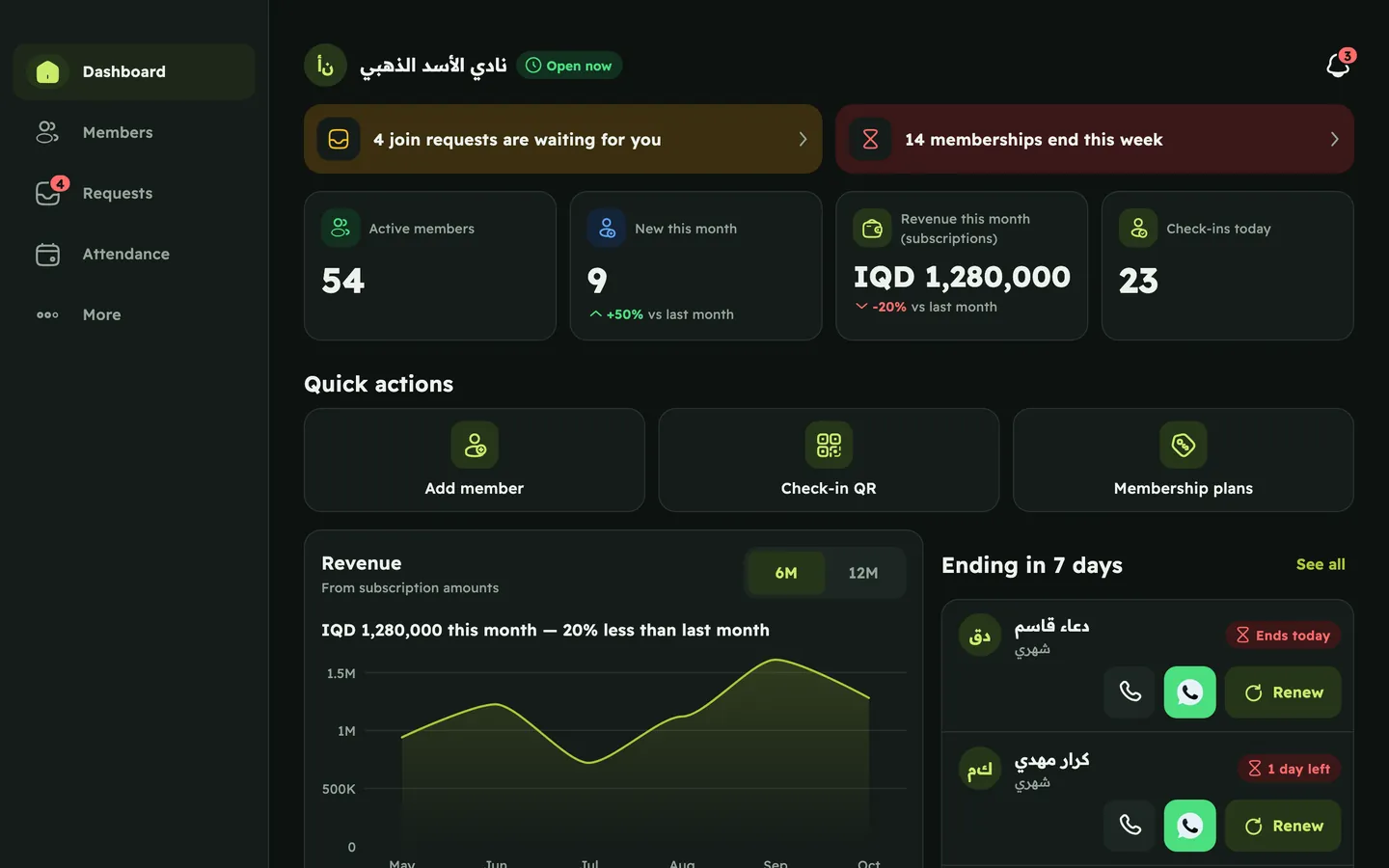The width and height of the screenshot is (1389, 868).
Task: Click See all ending memberships link
Action: 1321,564
